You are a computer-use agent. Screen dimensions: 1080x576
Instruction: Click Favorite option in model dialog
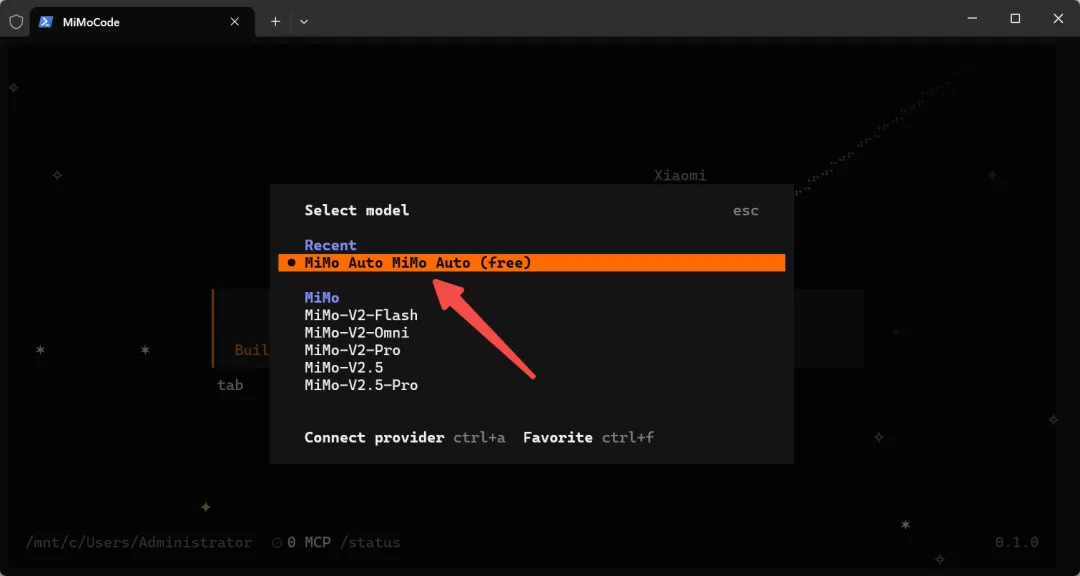558,438
